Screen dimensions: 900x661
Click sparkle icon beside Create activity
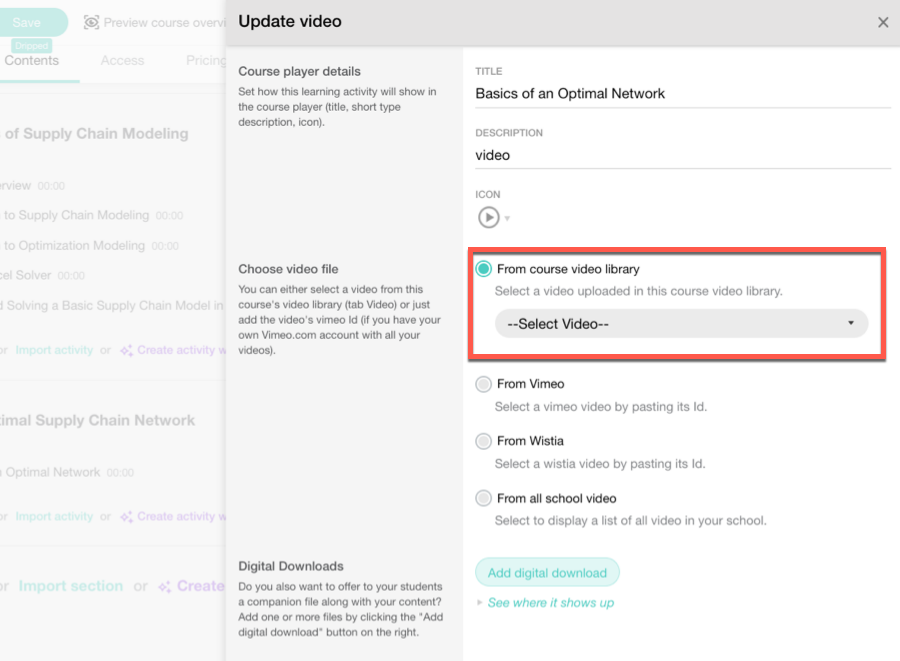[126, 350]
